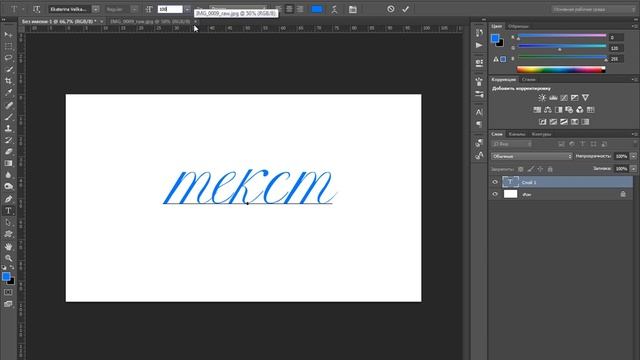Viewport: 640px width, 360px height.
Task: Select the text layer thumbnail
Action: [510, 182]
